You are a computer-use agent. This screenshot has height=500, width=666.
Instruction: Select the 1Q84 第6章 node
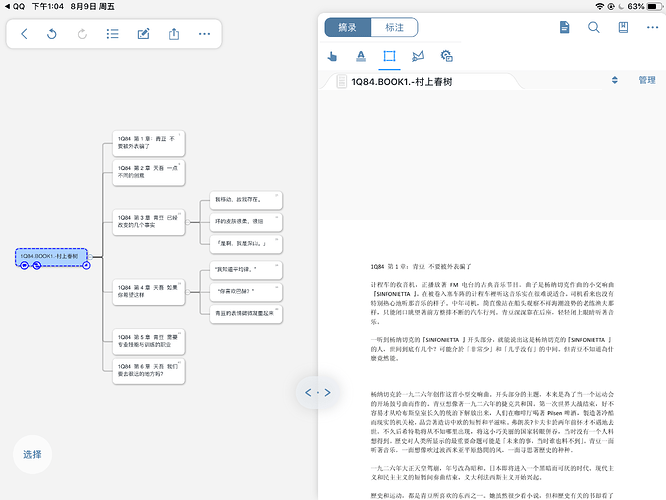pyautogui.click(x=149, y=371)
